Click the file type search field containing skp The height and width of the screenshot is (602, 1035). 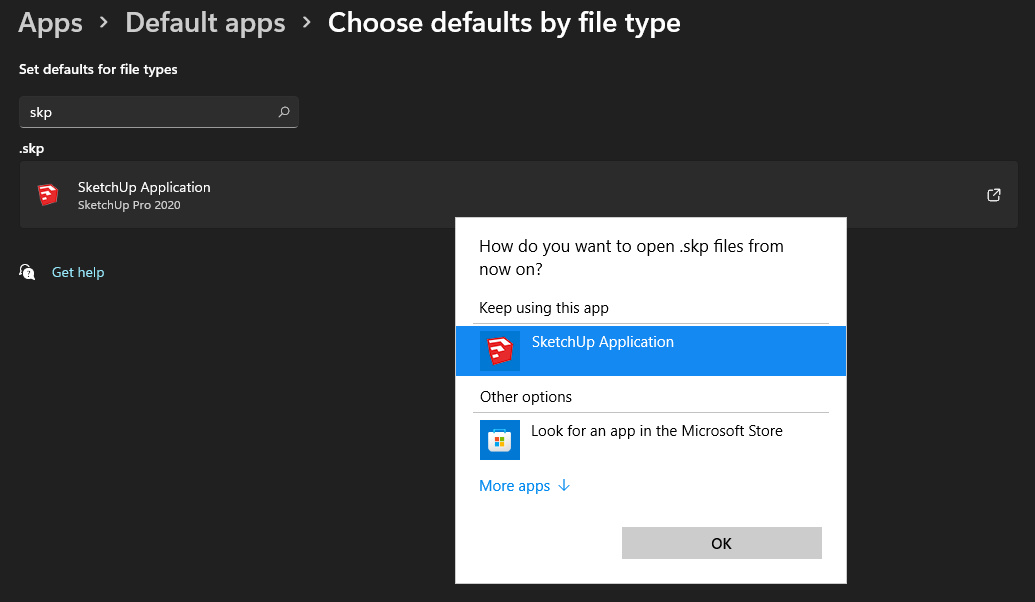tap(150, 112)
